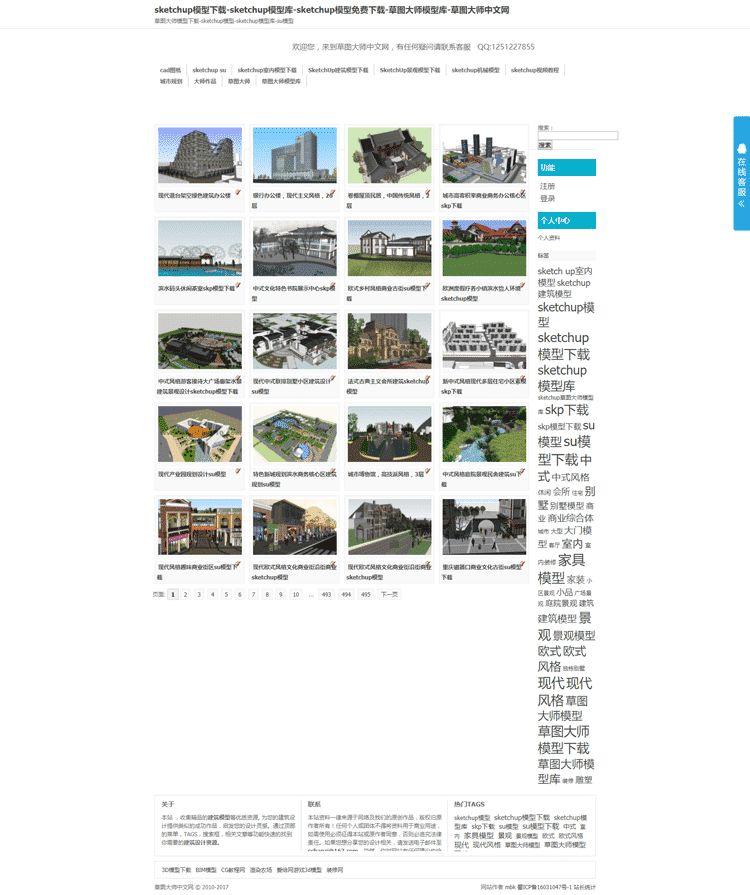Screen dimensions: 750x895
Task: Open 欧洲度假疗养小镇 title link
Action: pyautogui.click(x=483, y=293)
